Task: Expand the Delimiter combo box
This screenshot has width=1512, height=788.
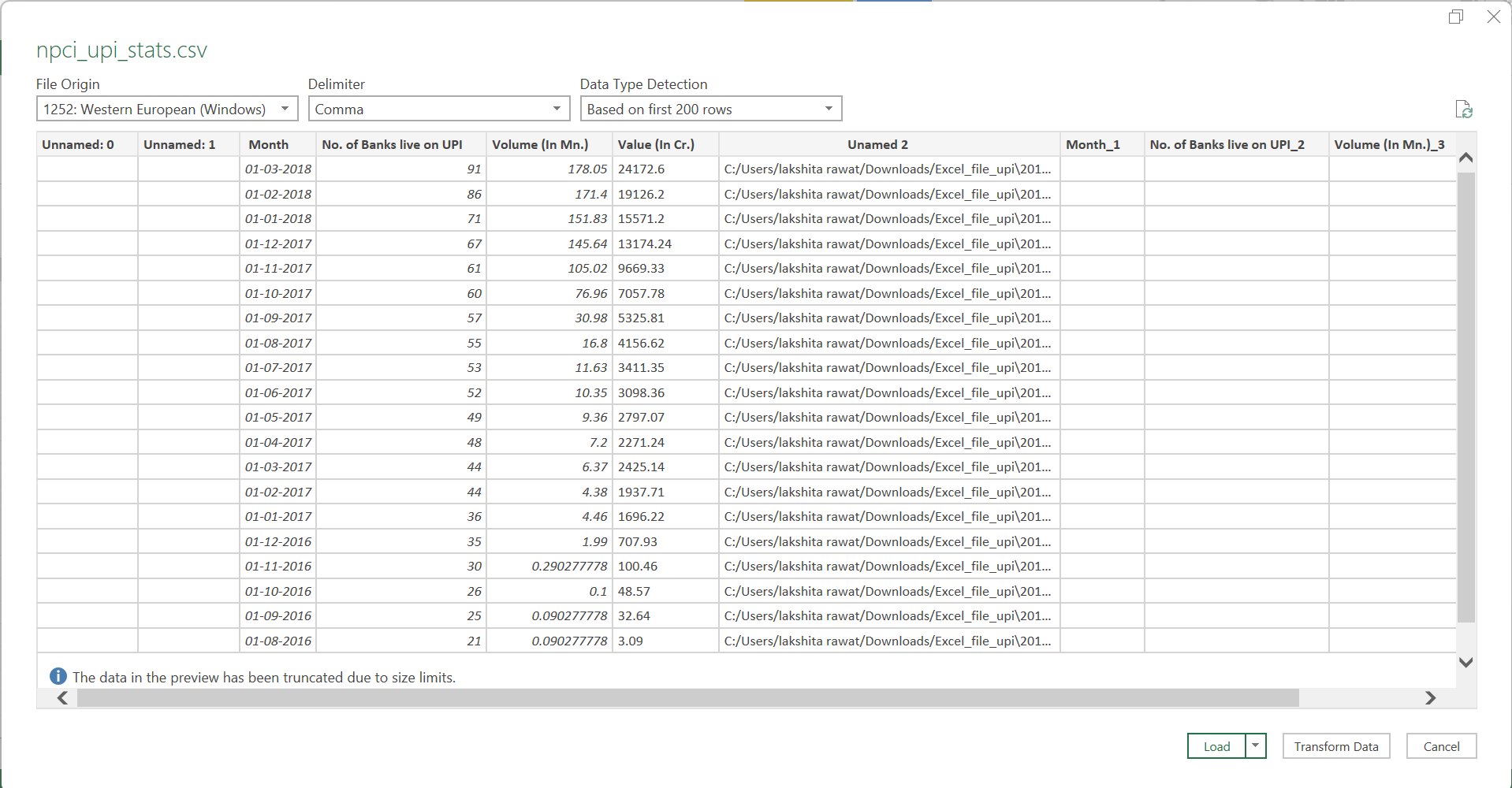Action: click(x=438, y=109)
